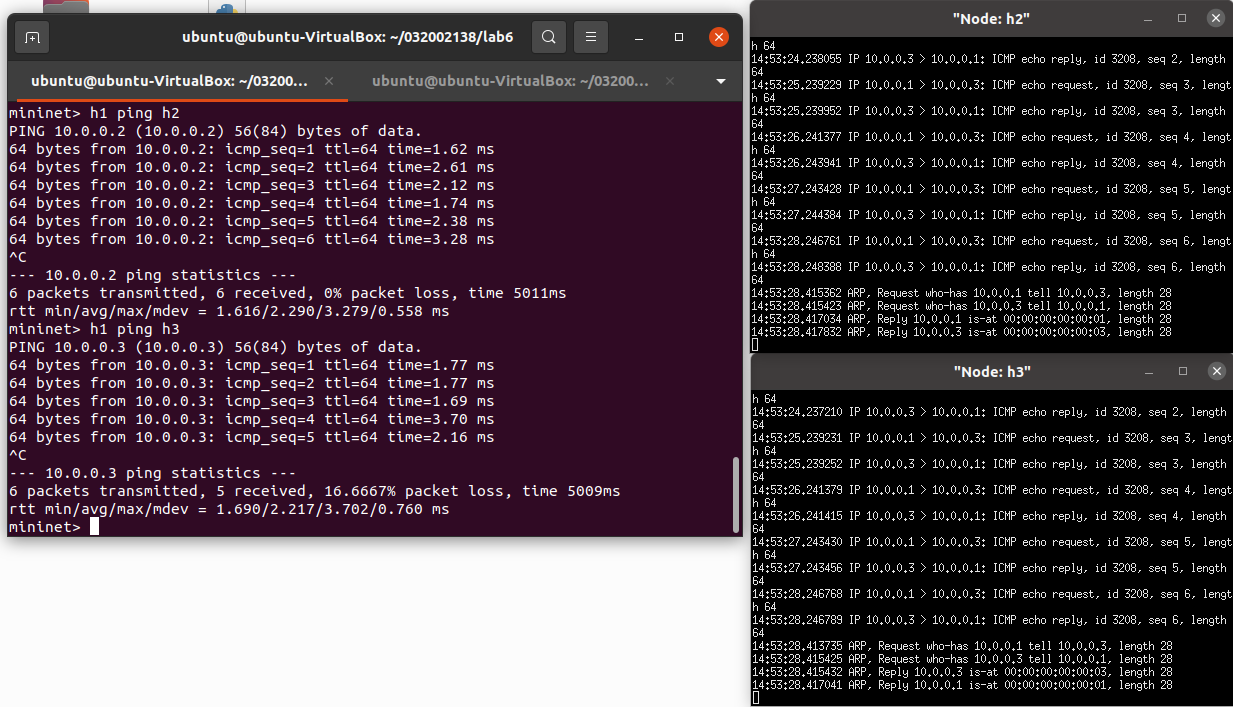This screenshot has width=1233, height=707.
Task: Click the line "PING 10.0.0.2 (10.0.0.2) 56(84) bytes"
Action: point(215,131)
